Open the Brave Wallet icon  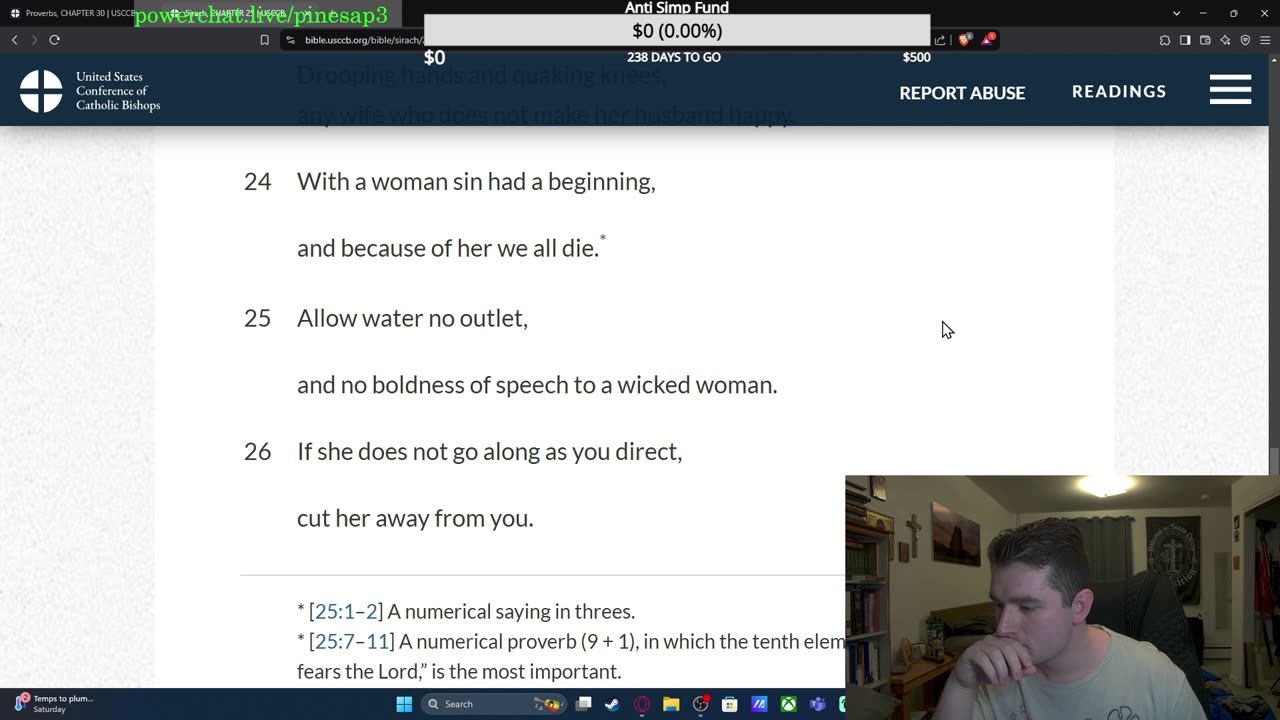coord(1205,40)
